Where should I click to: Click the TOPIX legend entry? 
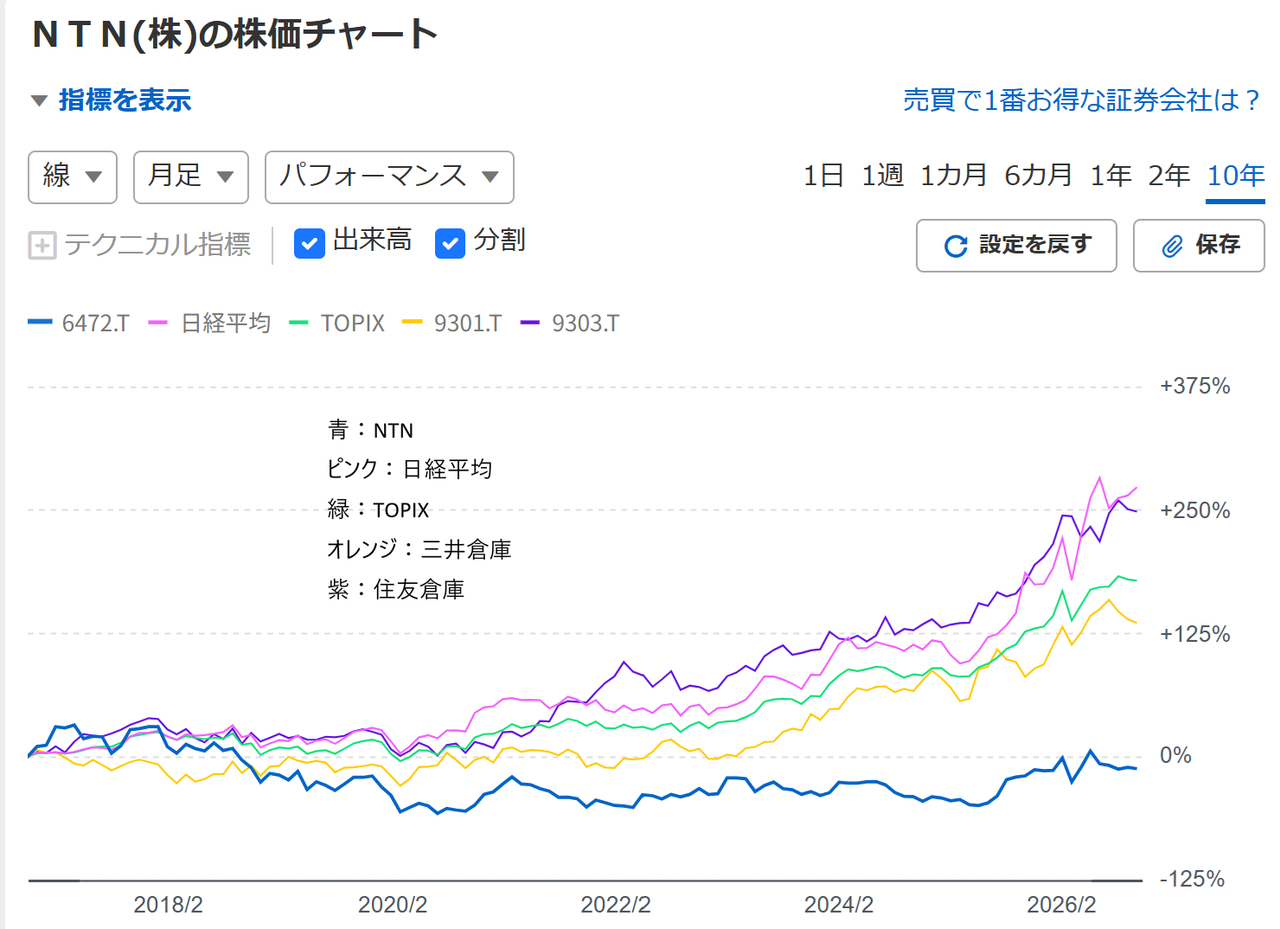click(x=337, y=324)
